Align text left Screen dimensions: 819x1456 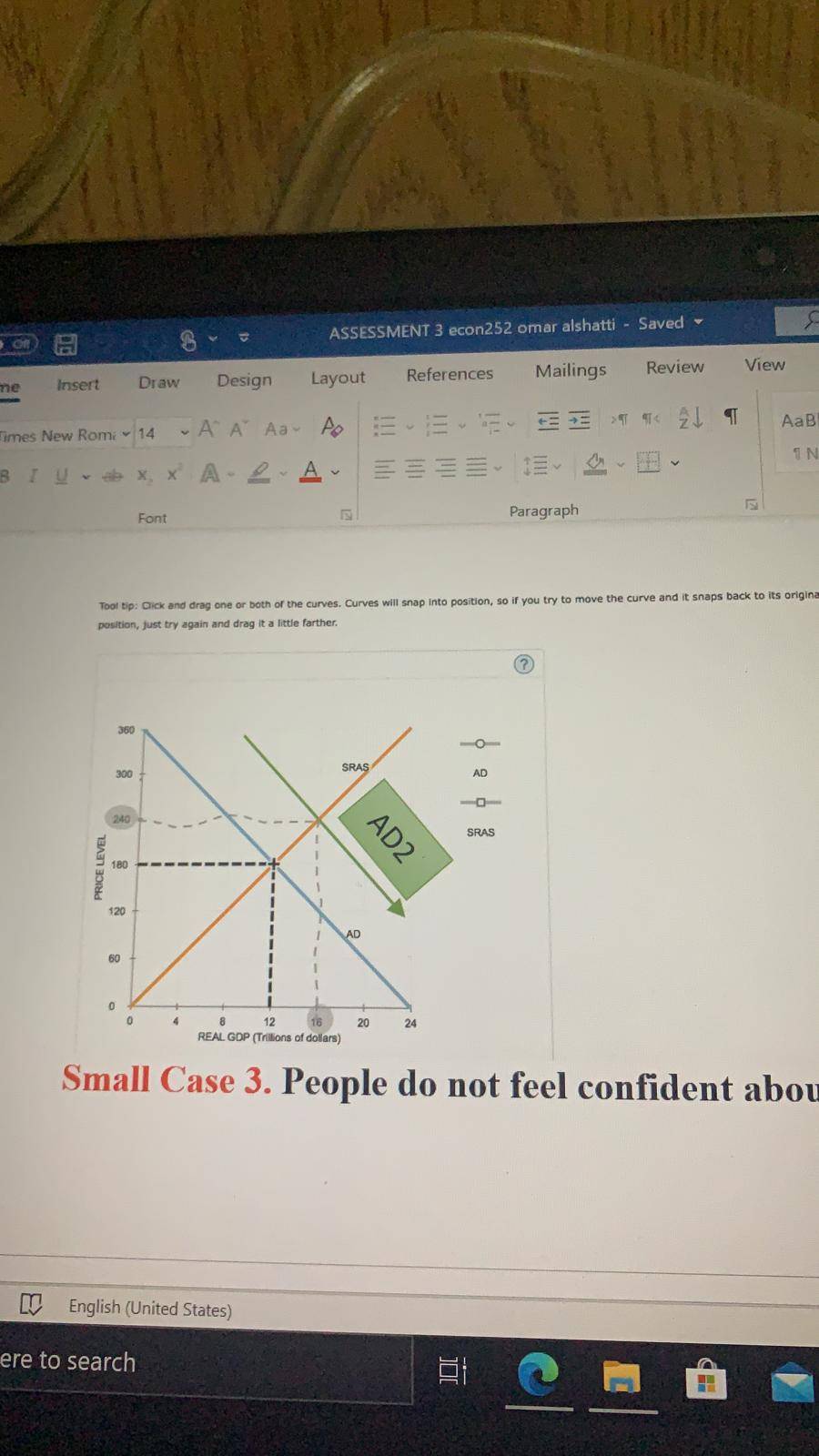pyautogui.click(x=385, y=470)
